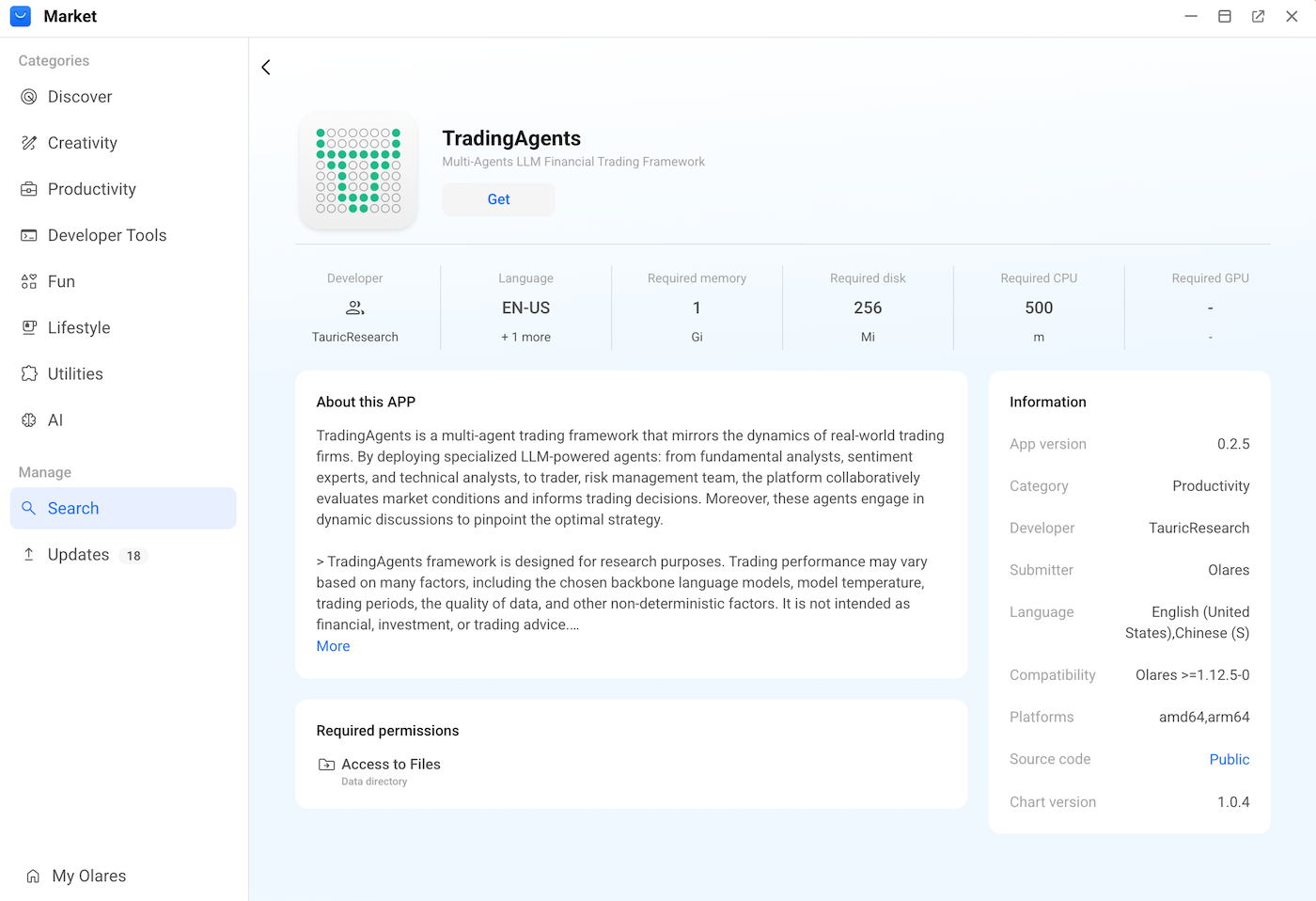
Task: Click the Required CPU value 500
Action: point(1039,308)
